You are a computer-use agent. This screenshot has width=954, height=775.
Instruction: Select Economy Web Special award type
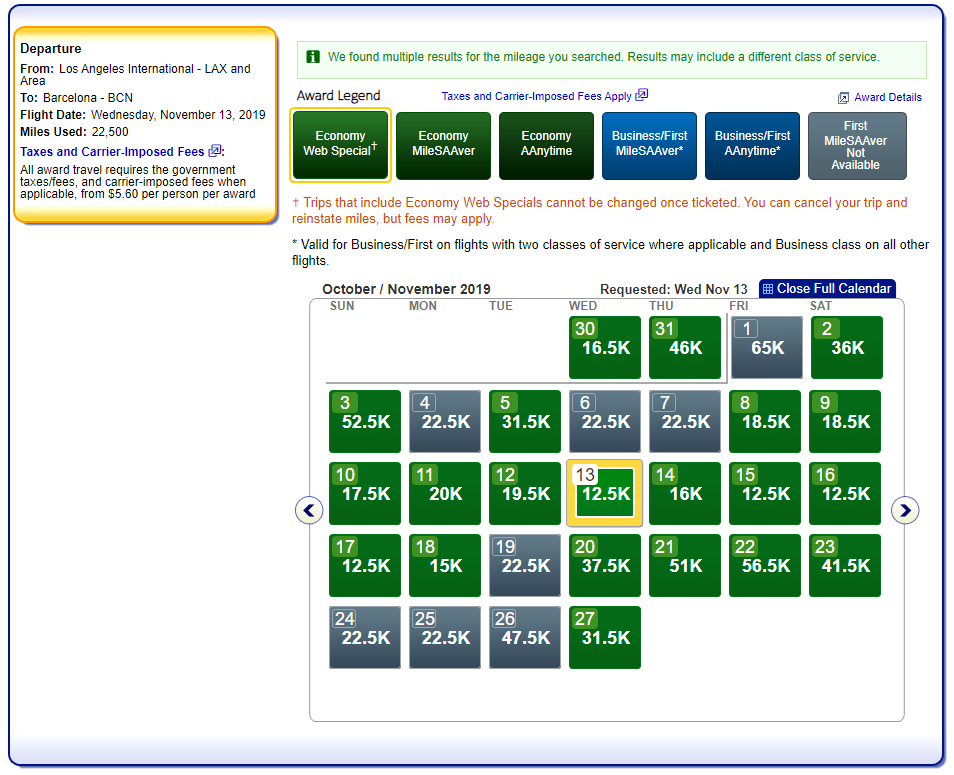(x=340, y=144)
